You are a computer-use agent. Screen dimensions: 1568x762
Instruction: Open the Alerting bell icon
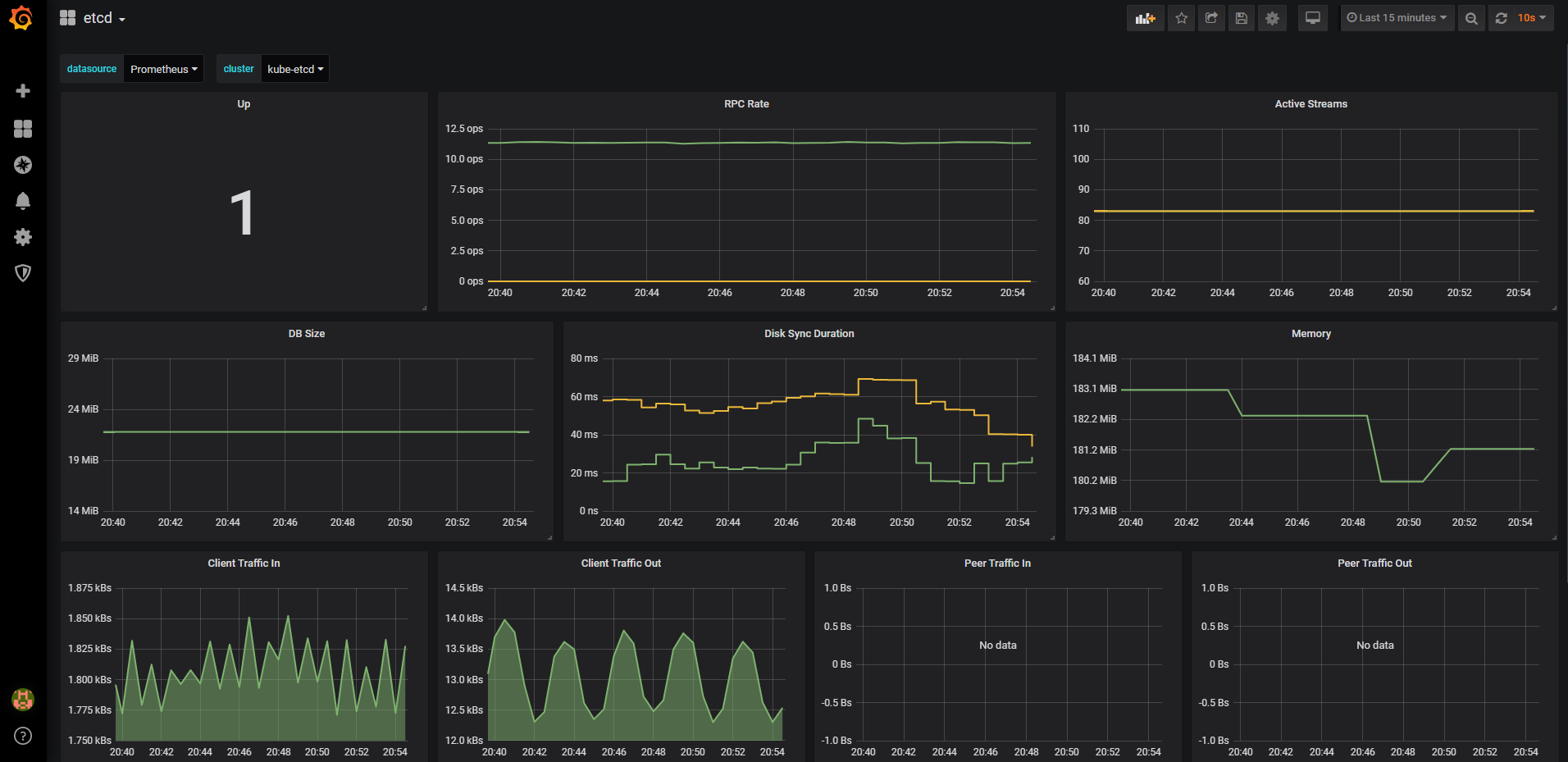coord(23,201)
